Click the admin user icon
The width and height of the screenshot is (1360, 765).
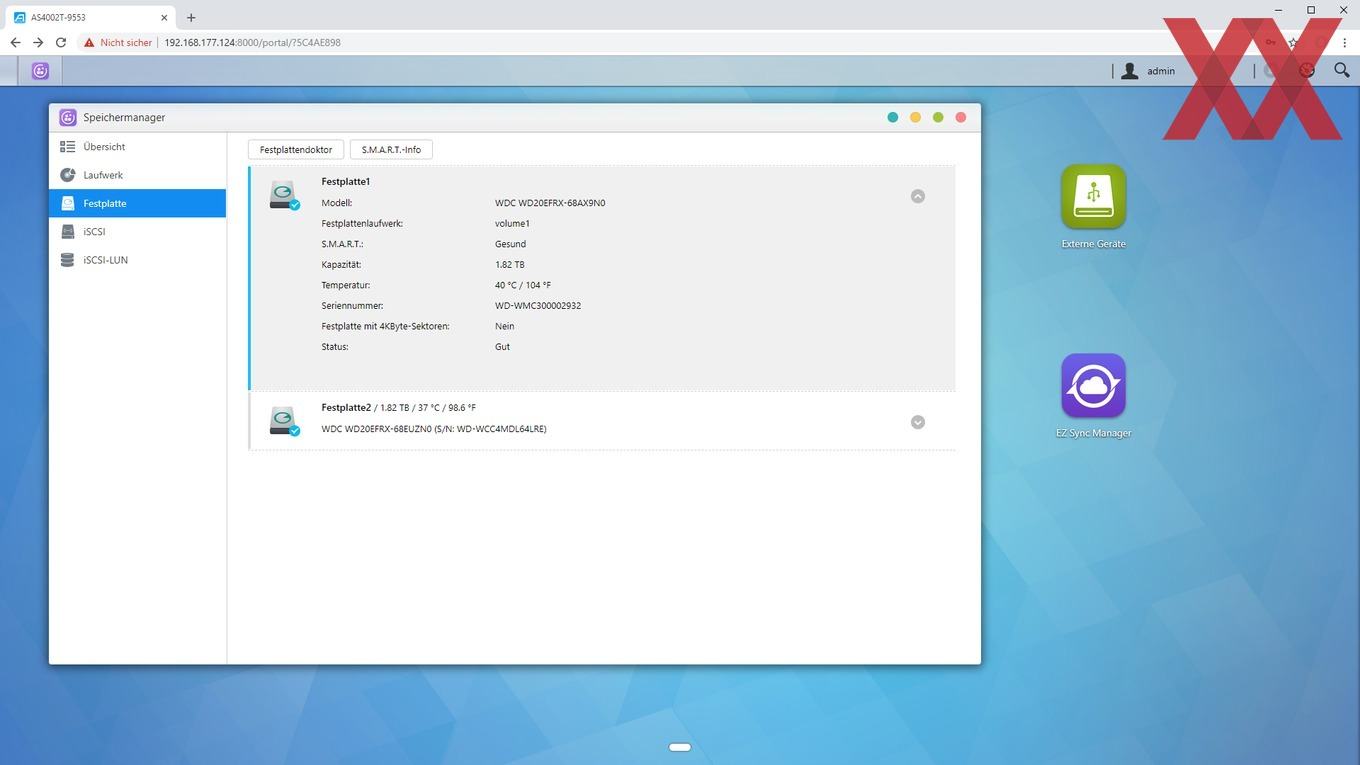click(1130, 71)
